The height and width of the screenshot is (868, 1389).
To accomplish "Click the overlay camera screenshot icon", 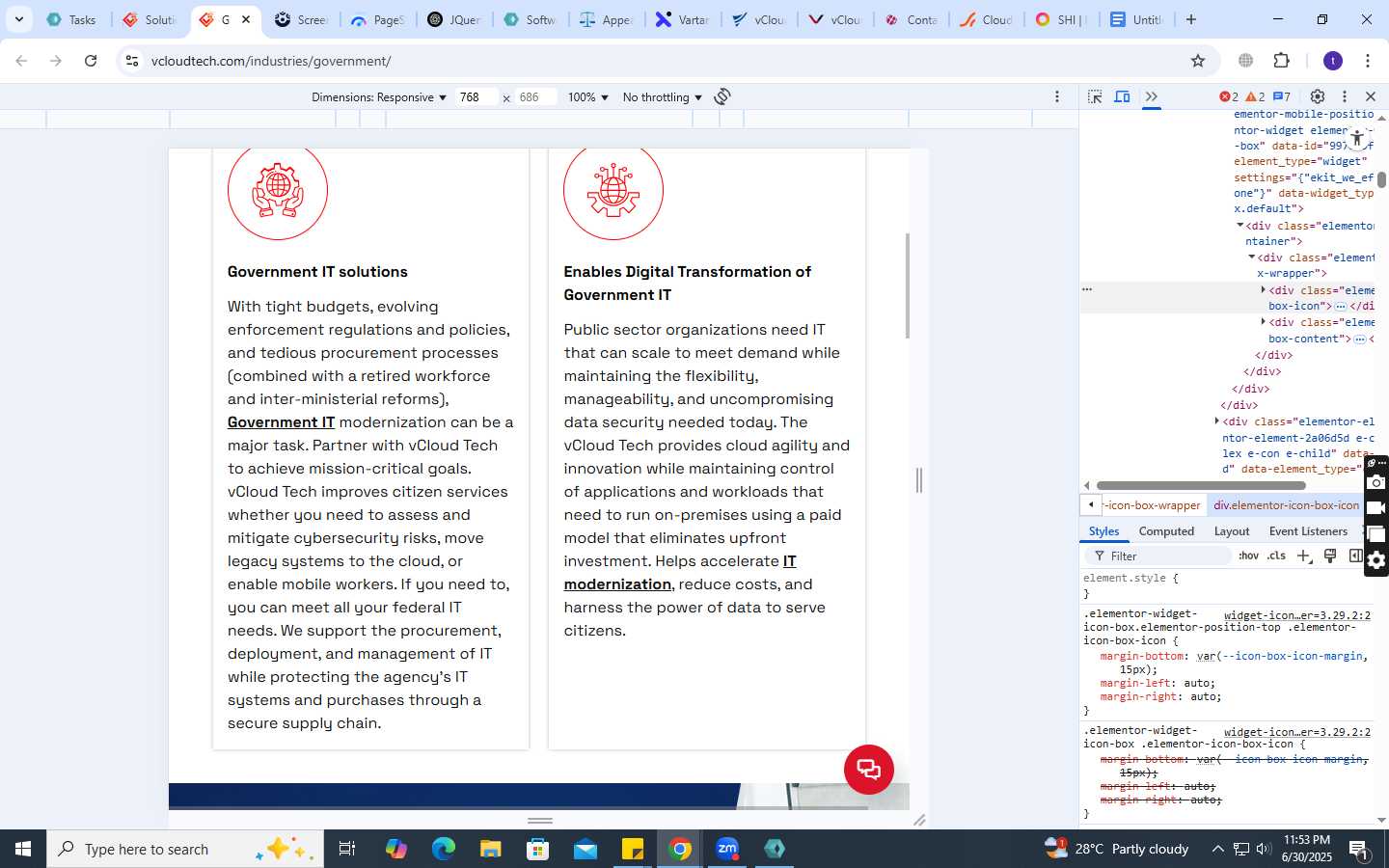I will tap(1376, 483).
